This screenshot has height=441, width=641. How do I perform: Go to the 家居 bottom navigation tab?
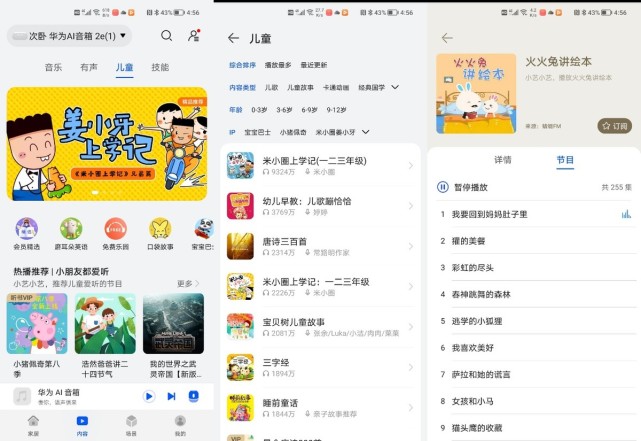(x=33, y=425)
